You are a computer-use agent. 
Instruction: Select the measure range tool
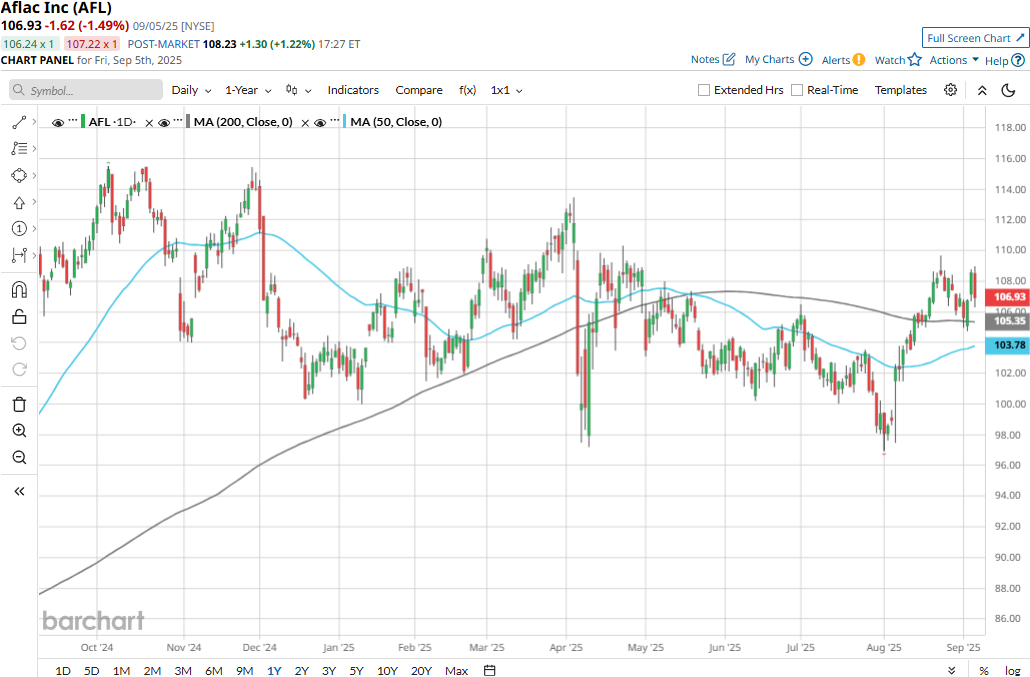[x=19, y=255]
